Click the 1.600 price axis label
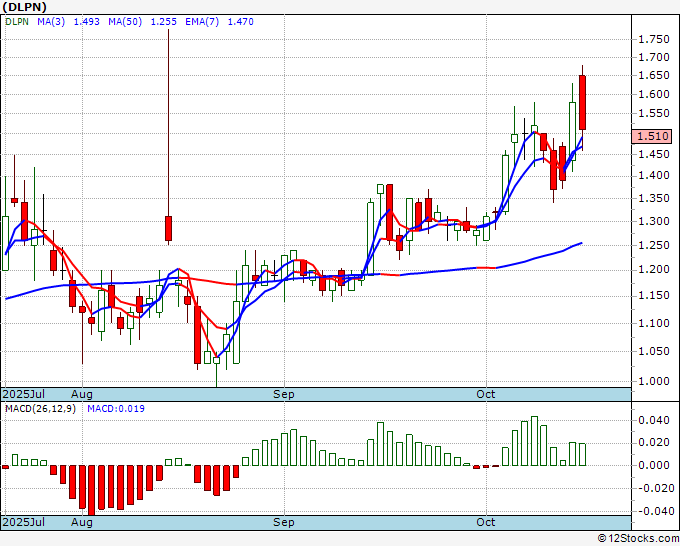This screenshot has width=680, height=546. tap(654, 95)
